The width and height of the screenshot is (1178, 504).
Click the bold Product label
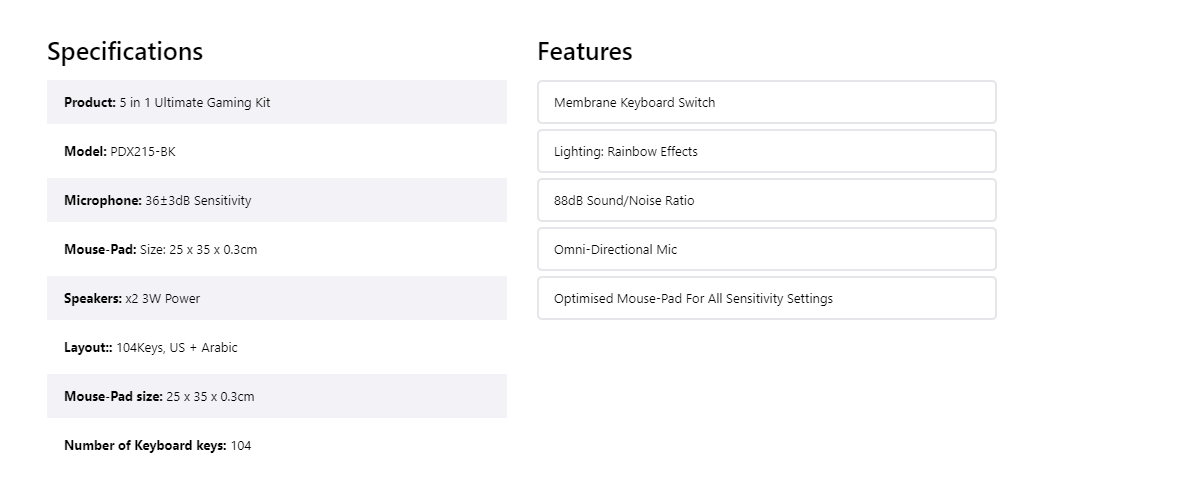pos(89,102)
